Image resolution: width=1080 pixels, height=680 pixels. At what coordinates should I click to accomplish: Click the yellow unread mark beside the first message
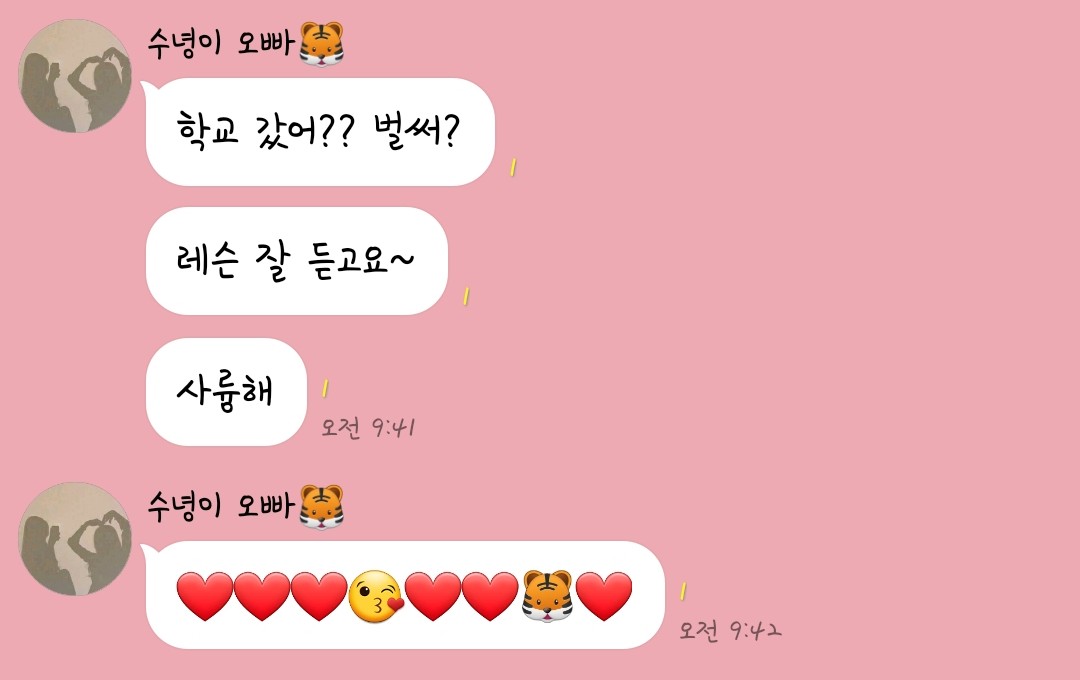512,167
